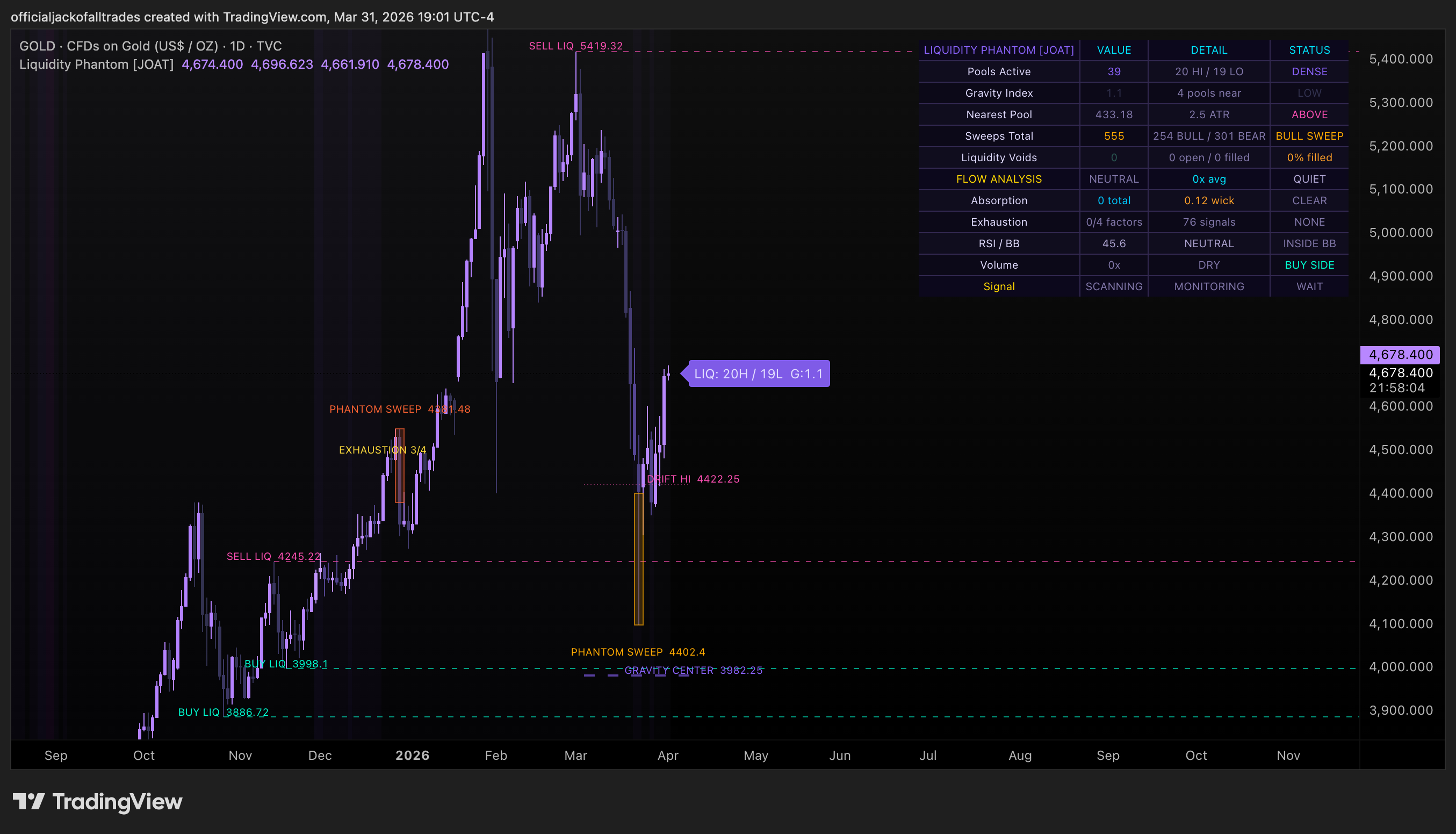Image resolution: width=1456 pixels, height=834 pixels.
Task: Click the Volume row label
Action: [x=999, y=264]
